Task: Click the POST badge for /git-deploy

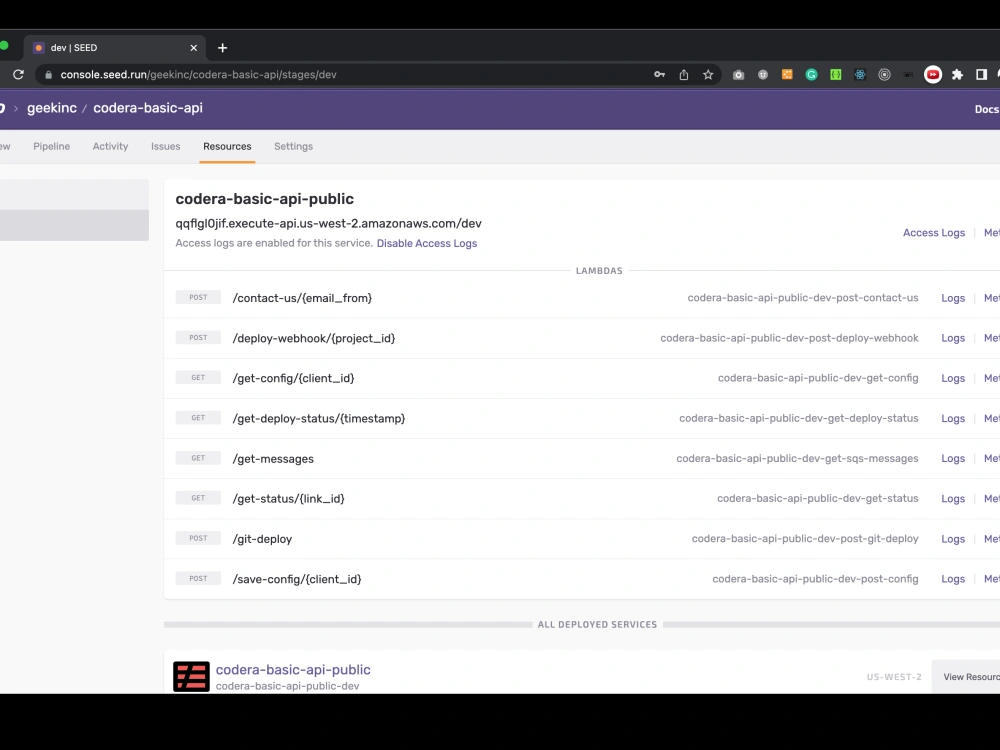Action: pyautogui.click(x=198, y=538)
